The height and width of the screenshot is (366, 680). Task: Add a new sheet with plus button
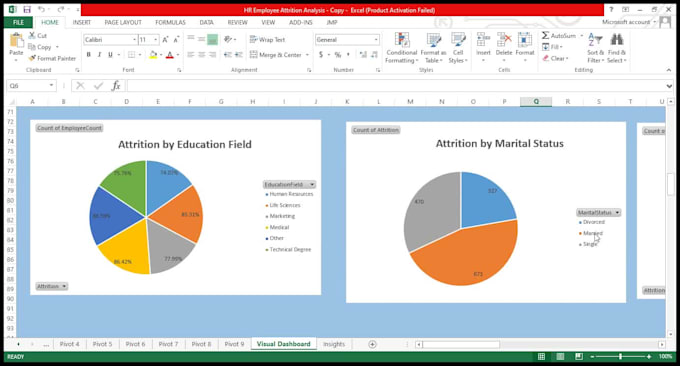tap(372, 344)
